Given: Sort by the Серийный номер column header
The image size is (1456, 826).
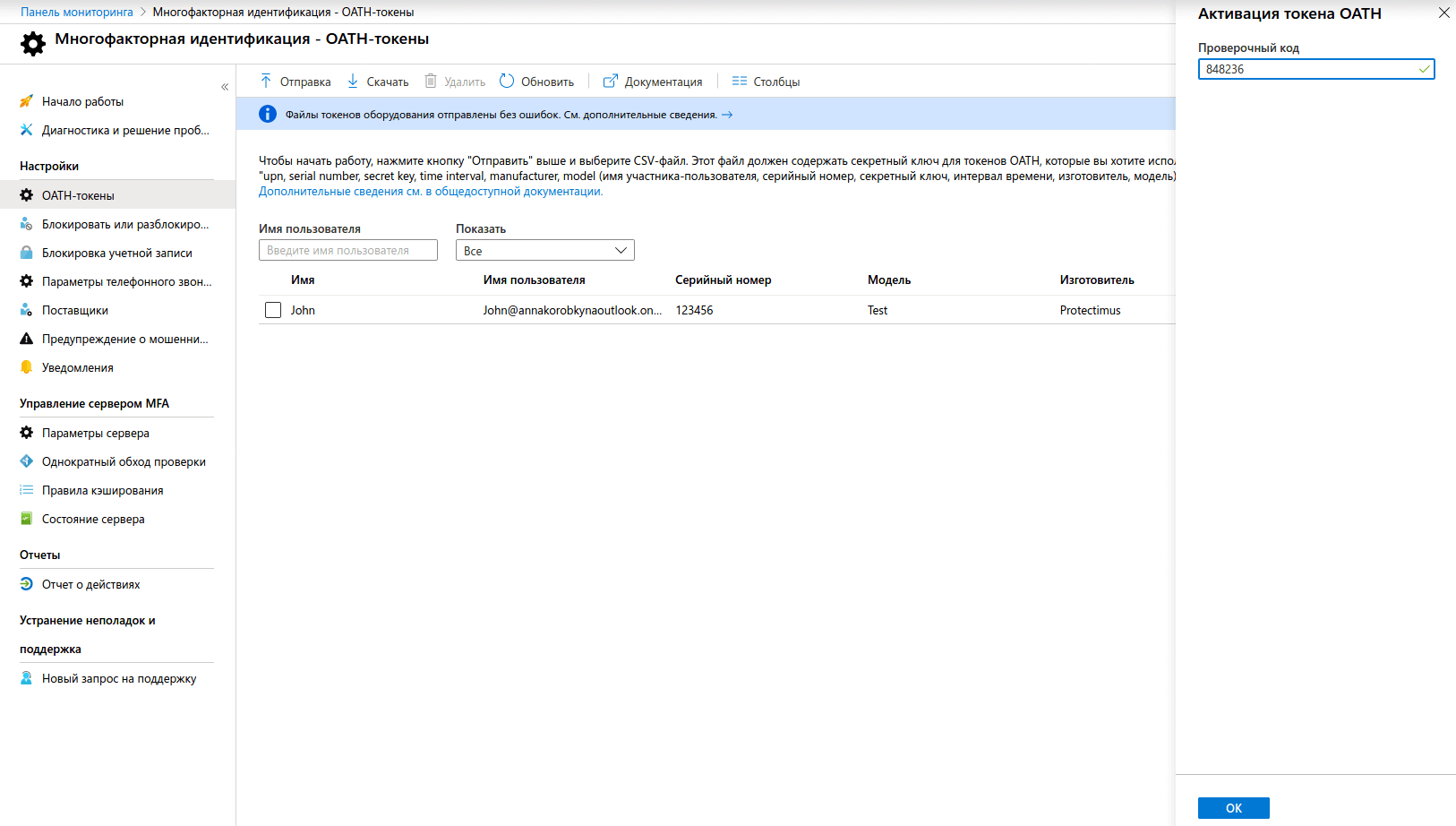Looking at the screenshot, I should (724, 280).
